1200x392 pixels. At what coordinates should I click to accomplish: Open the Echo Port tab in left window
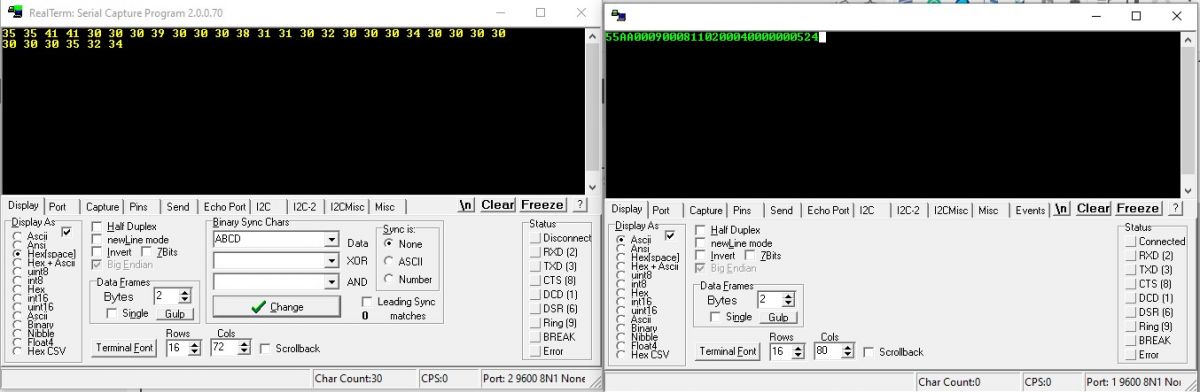point(224,207)
